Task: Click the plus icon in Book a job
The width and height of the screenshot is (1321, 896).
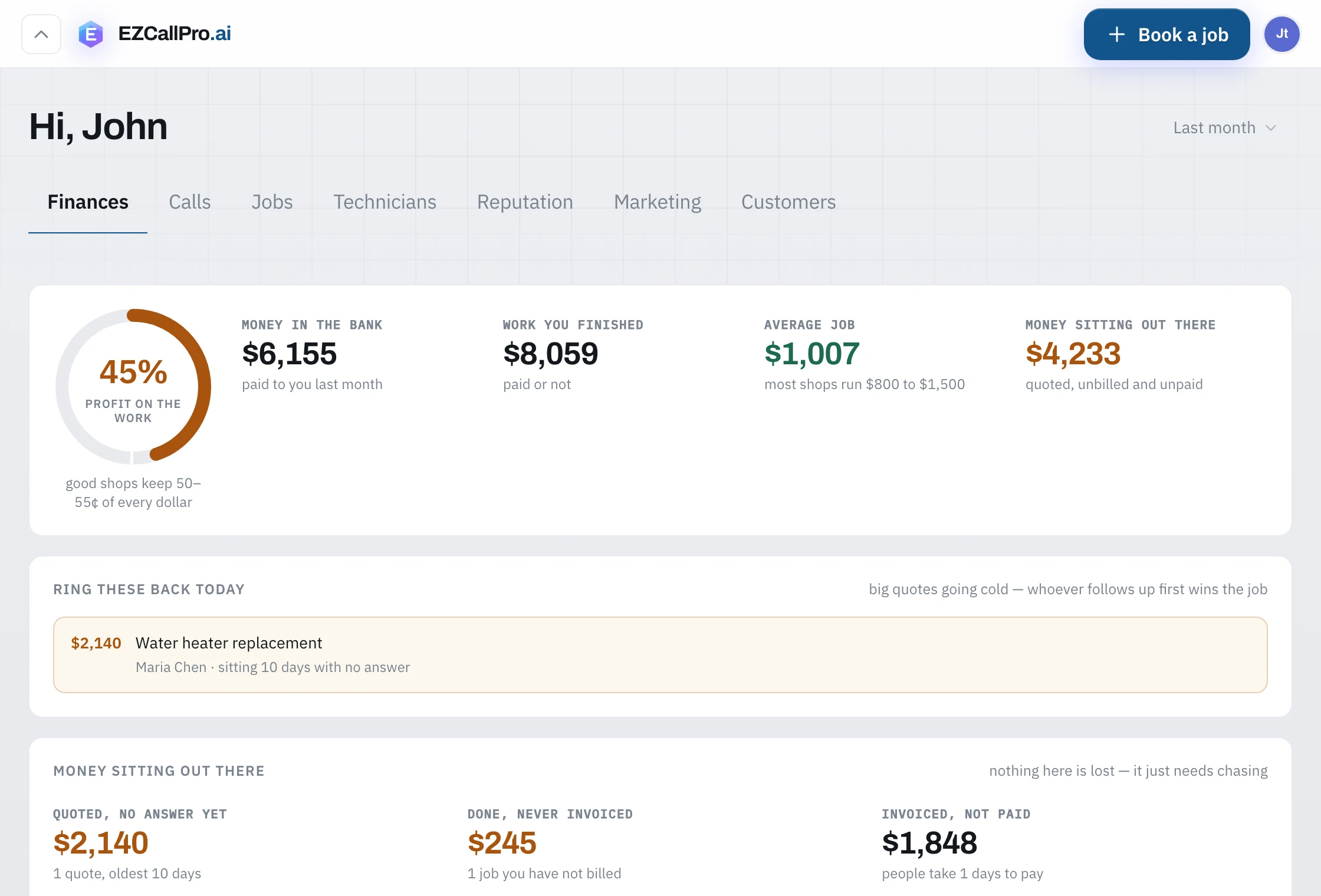Action: 1116,35
